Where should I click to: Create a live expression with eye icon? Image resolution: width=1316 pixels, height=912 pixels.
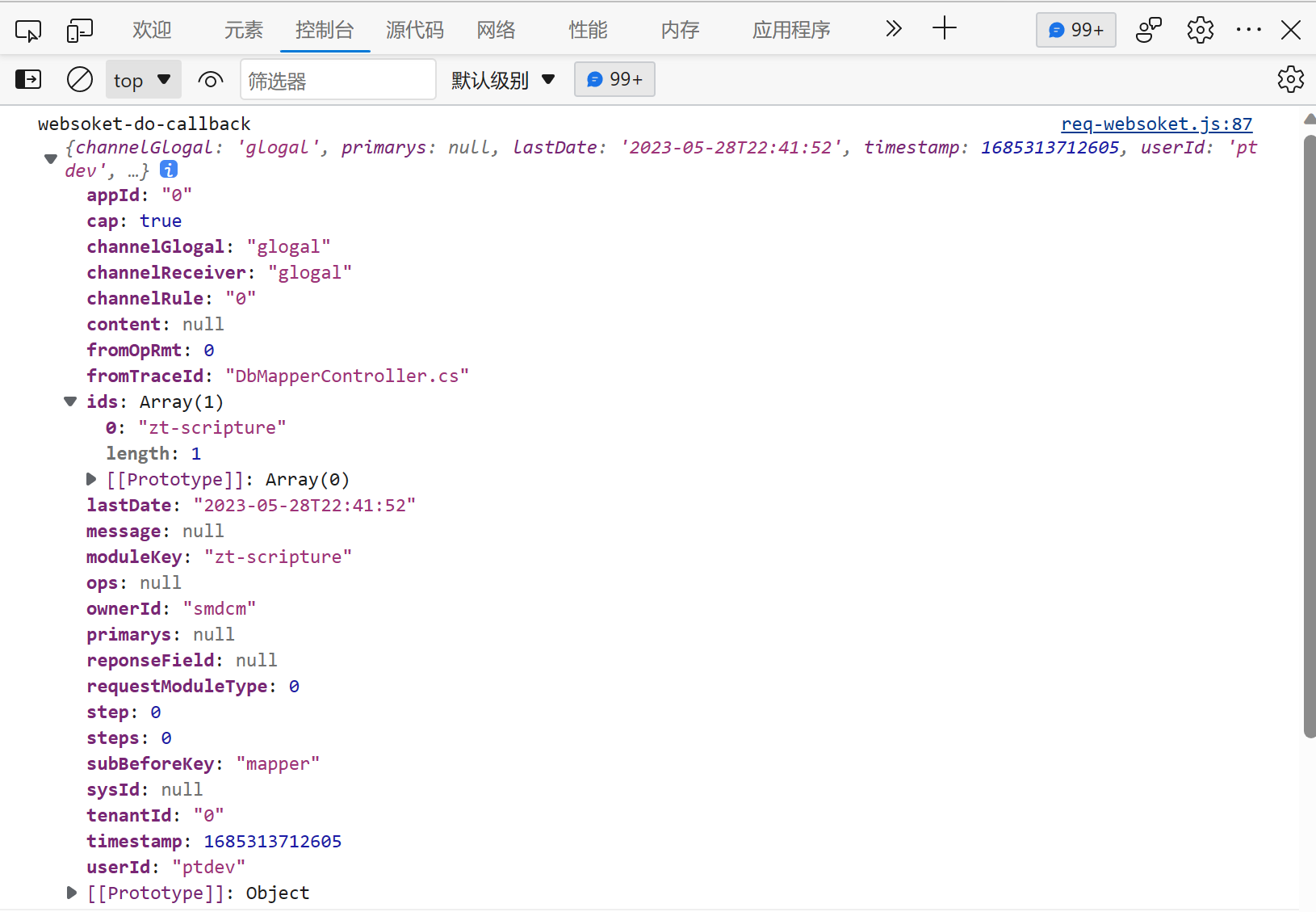point(210,79)
